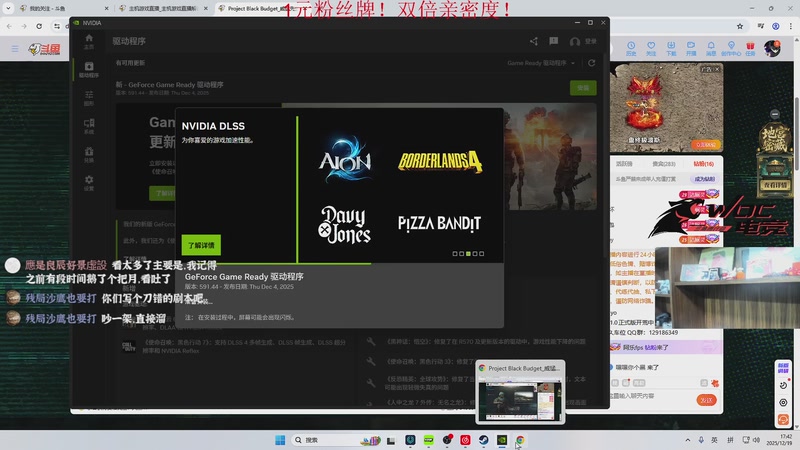This screenshot has height=450, width=800.
Task: Switch to second browser tab 主机游戏直播
Action: tap(162, 9)
